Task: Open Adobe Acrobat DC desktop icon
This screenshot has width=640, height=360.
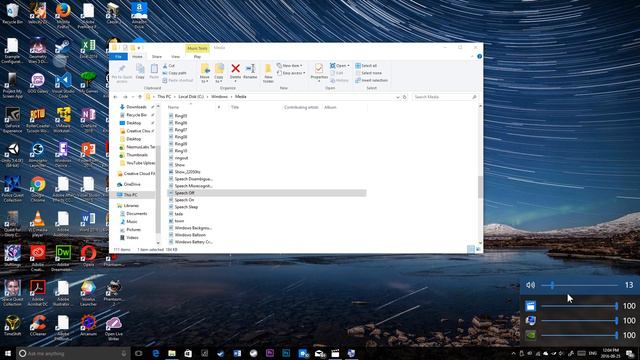Action: (x=38, y=293)
